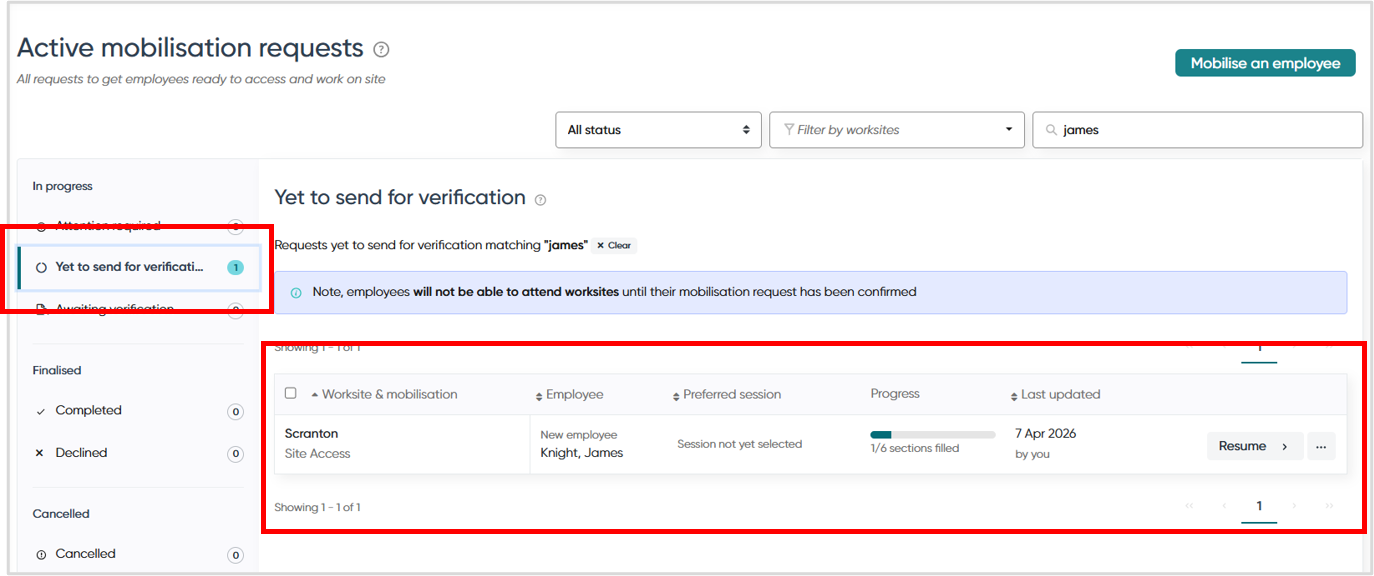Click Session not yet selected text
This screenshot has height=576, width=1374.
coord(739,444)
